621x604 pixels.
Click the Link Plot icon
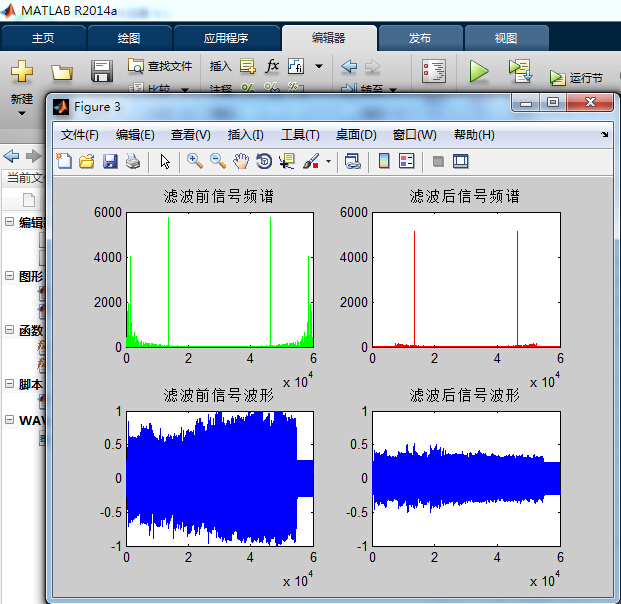click(352, 161)
